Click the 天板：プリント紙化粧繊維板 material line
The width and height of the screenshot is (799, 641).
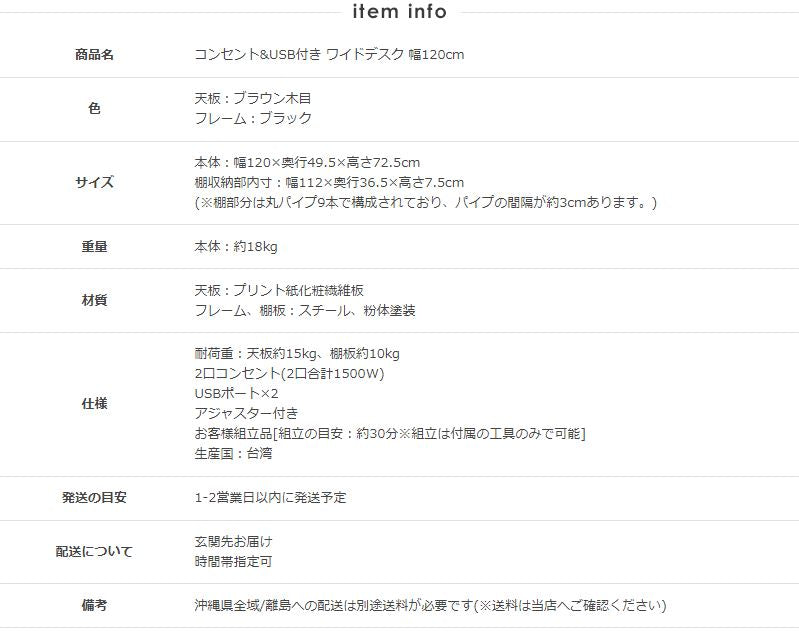coord(279,290)
